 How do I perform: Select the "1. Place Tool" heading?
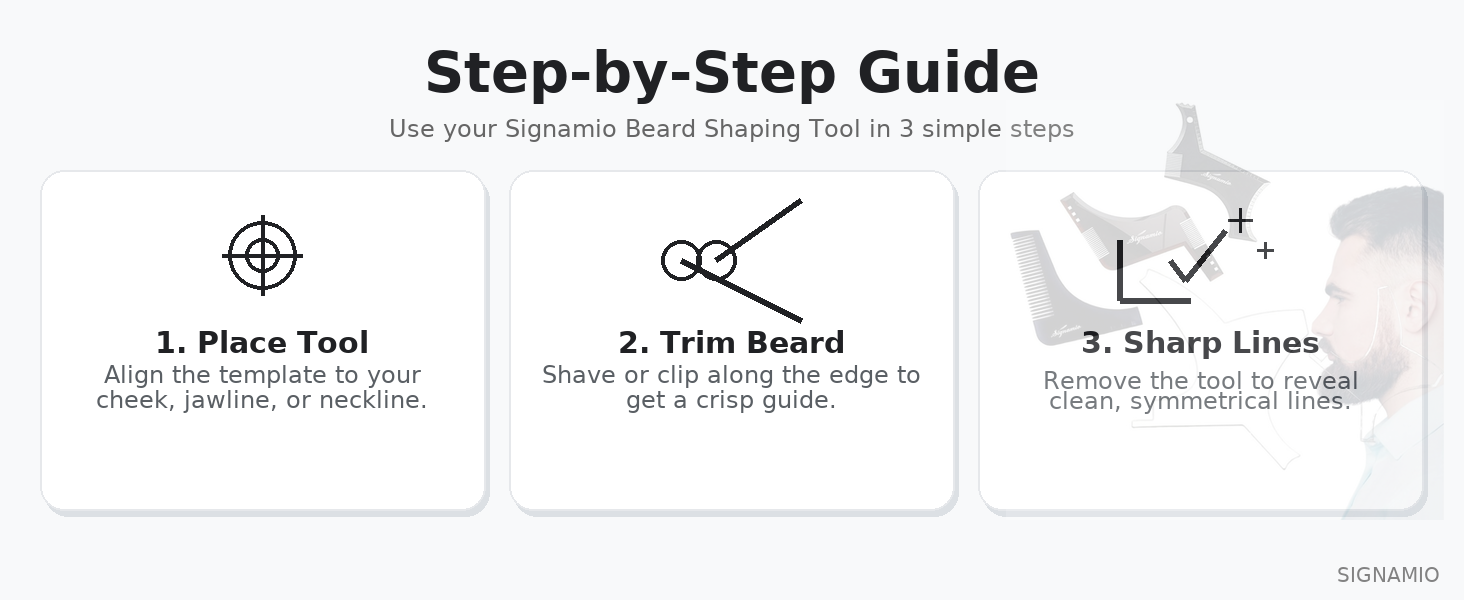click(262, 343)
